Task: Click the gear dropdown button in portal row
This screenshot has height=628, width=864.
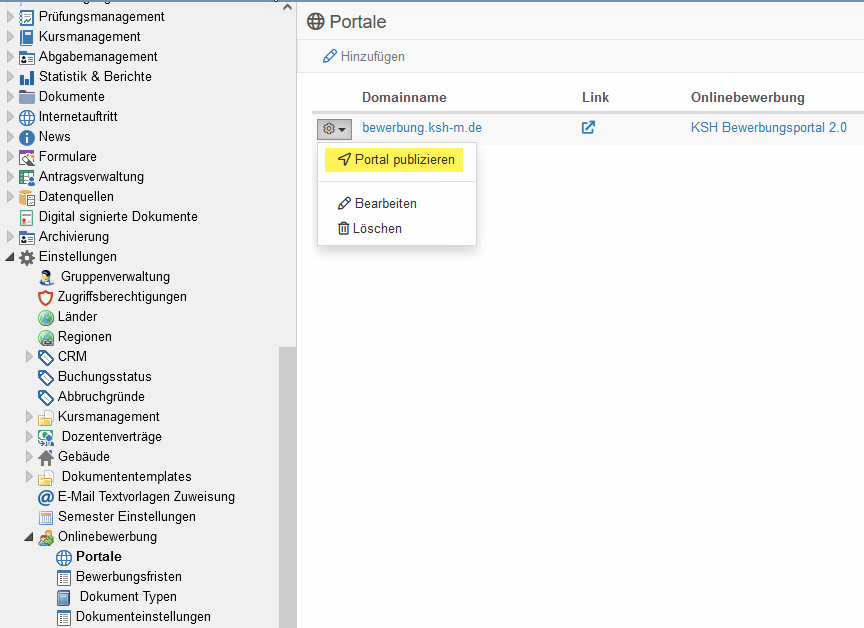Action: 334,129
